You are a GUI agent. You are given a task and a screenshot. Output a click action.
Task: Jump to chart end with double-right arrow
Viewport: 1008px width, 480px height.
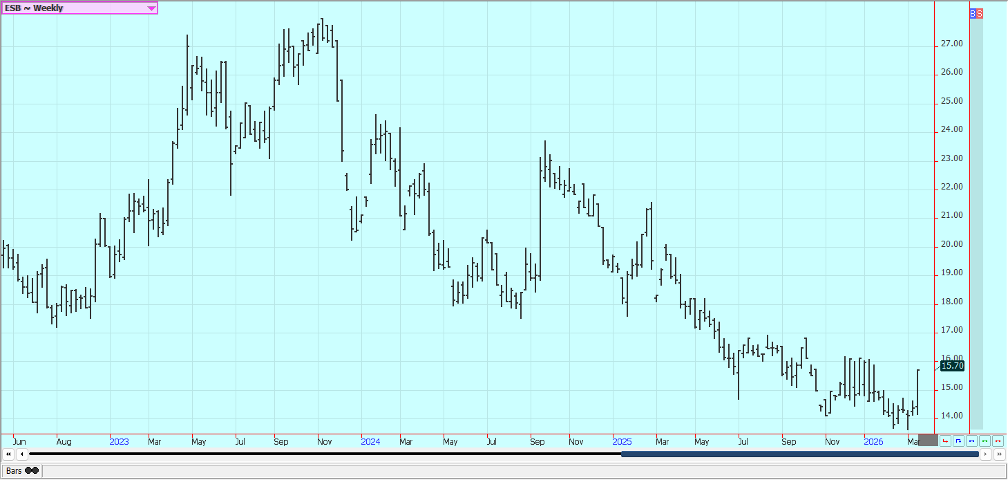[999, 454]
